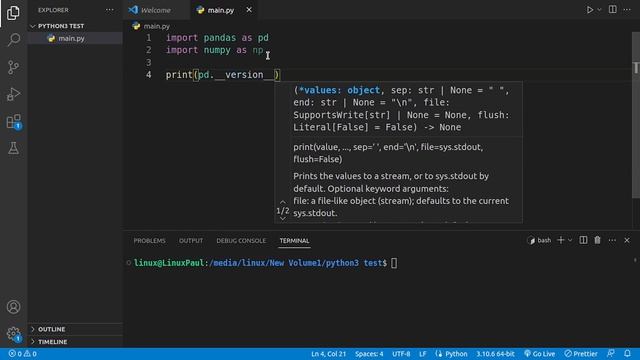
Task: Split the terminal panel
Action: tap(583, 240)
